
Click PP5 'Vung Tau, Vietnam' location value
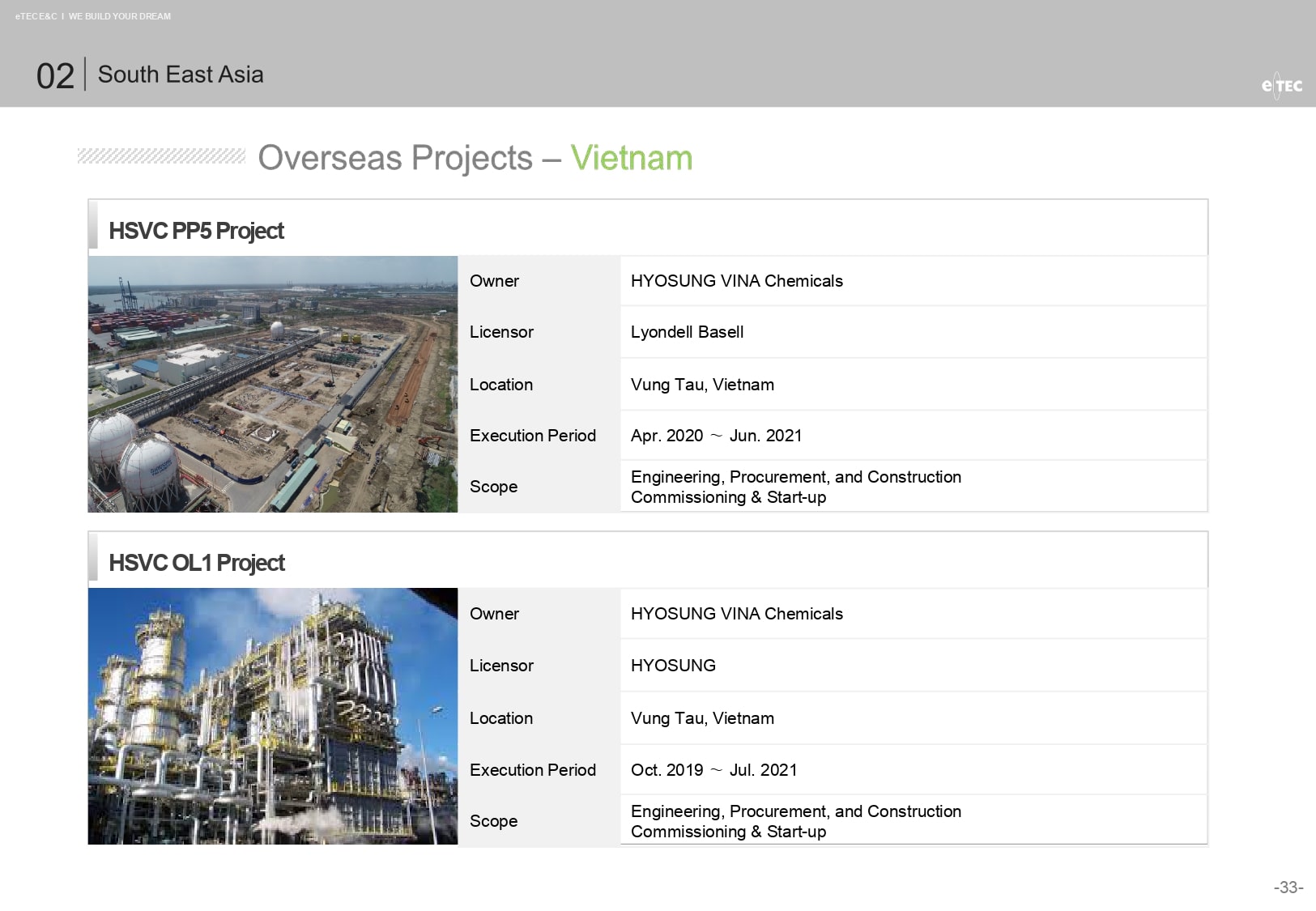[x=702, y=385]
